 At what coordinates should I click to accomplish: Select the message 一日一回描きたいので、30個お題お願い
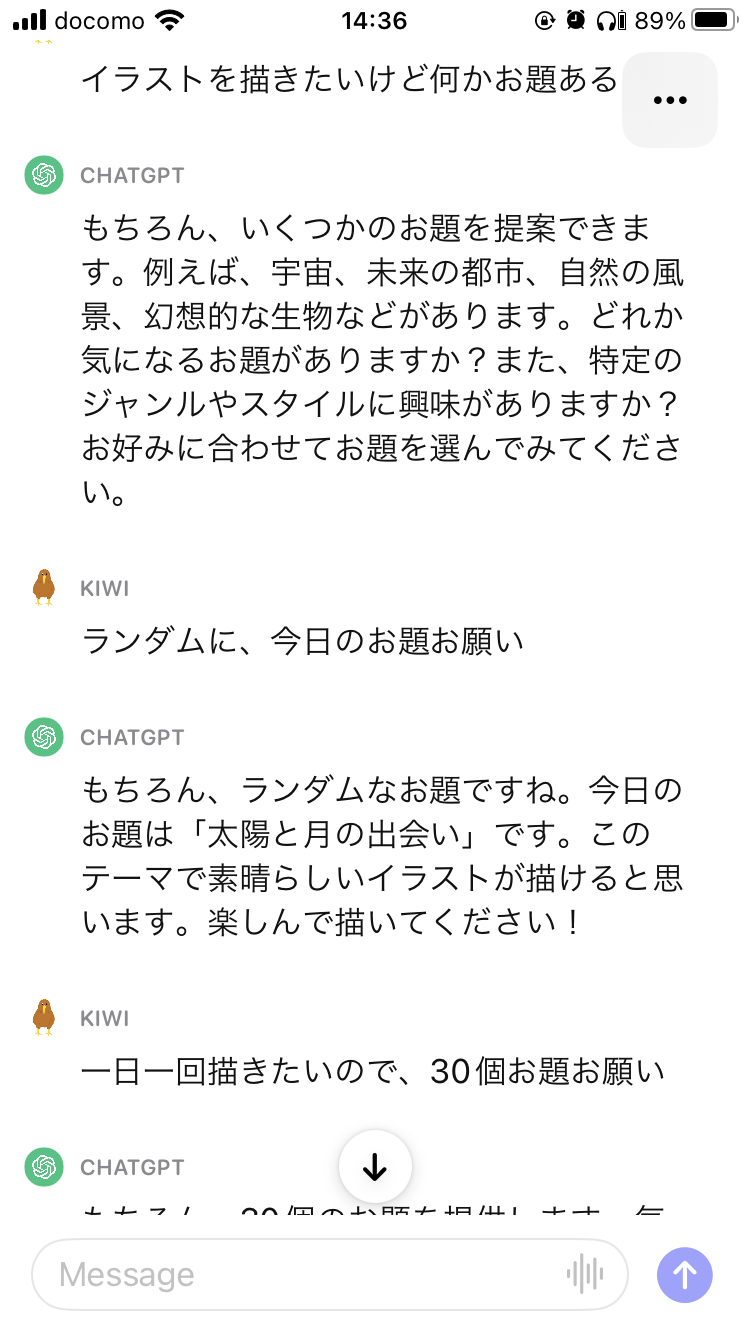pos(372,1071)
